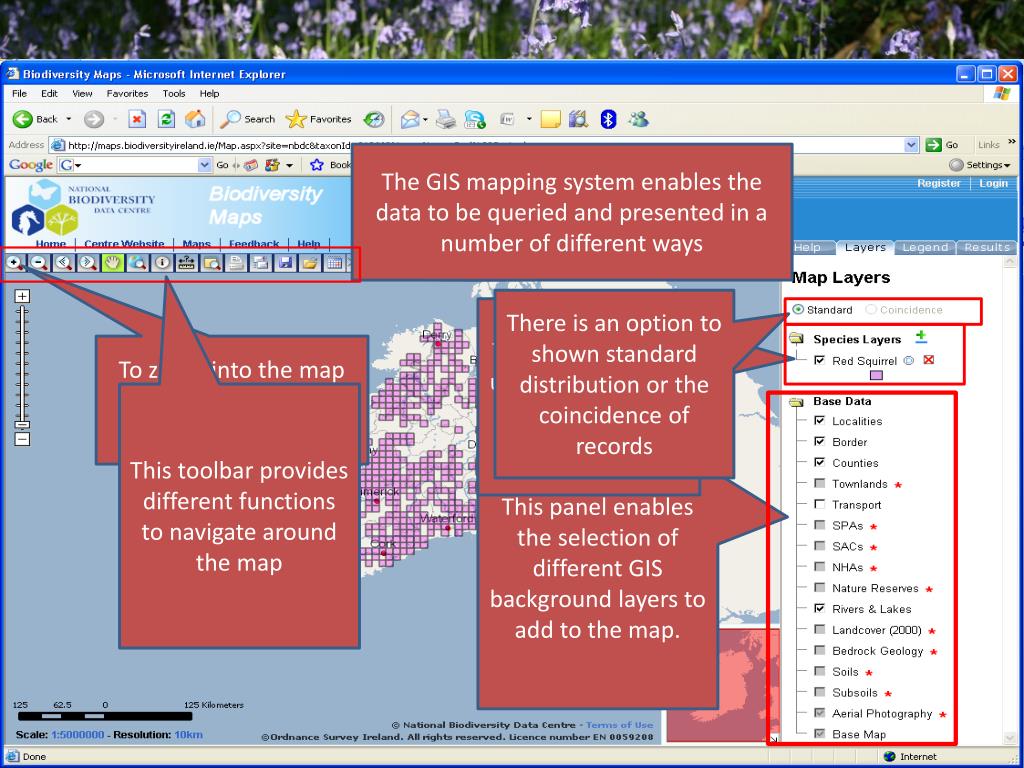Image resolution: width=1024 pixels, height=768 pixels.
Task: Click the zoom slider minus button
Action: tap(22, 439)
